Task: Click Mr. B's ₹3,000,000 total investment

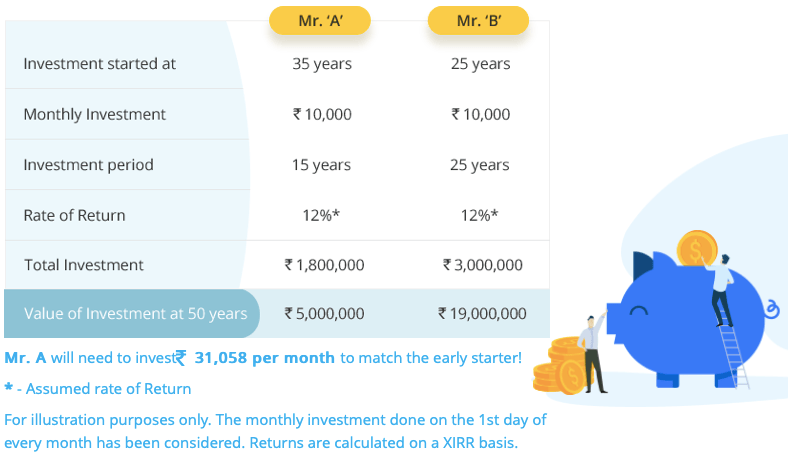Action: point(482,265)
